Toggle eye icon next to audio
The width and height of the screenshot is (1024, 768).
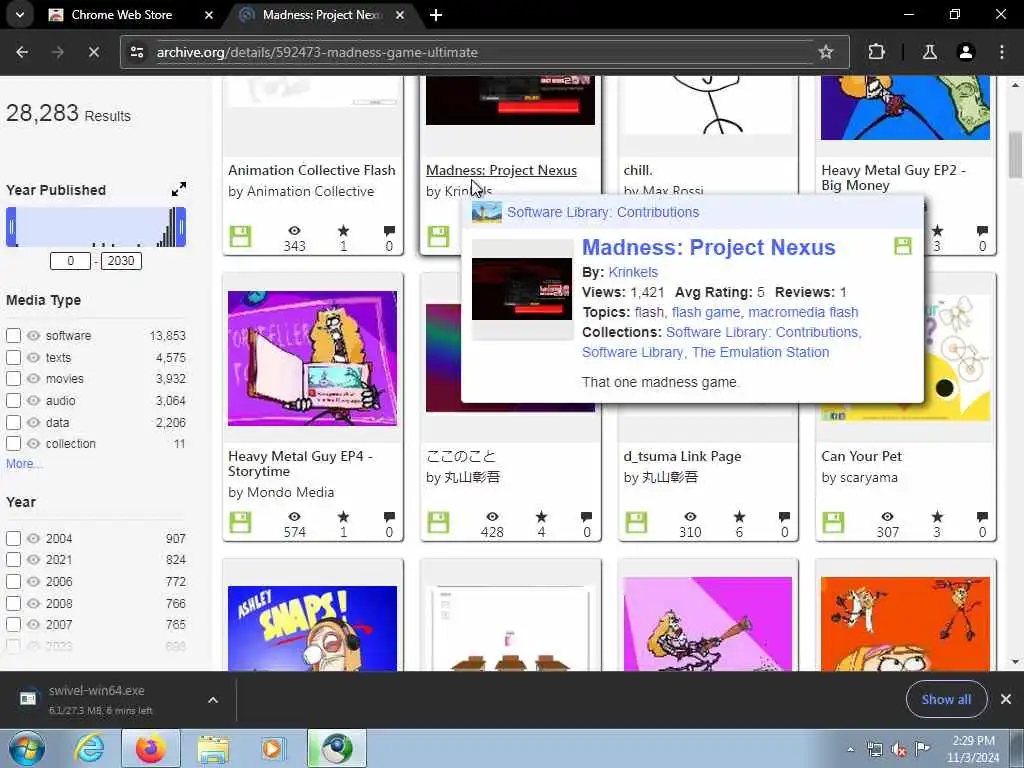(33, 400)
